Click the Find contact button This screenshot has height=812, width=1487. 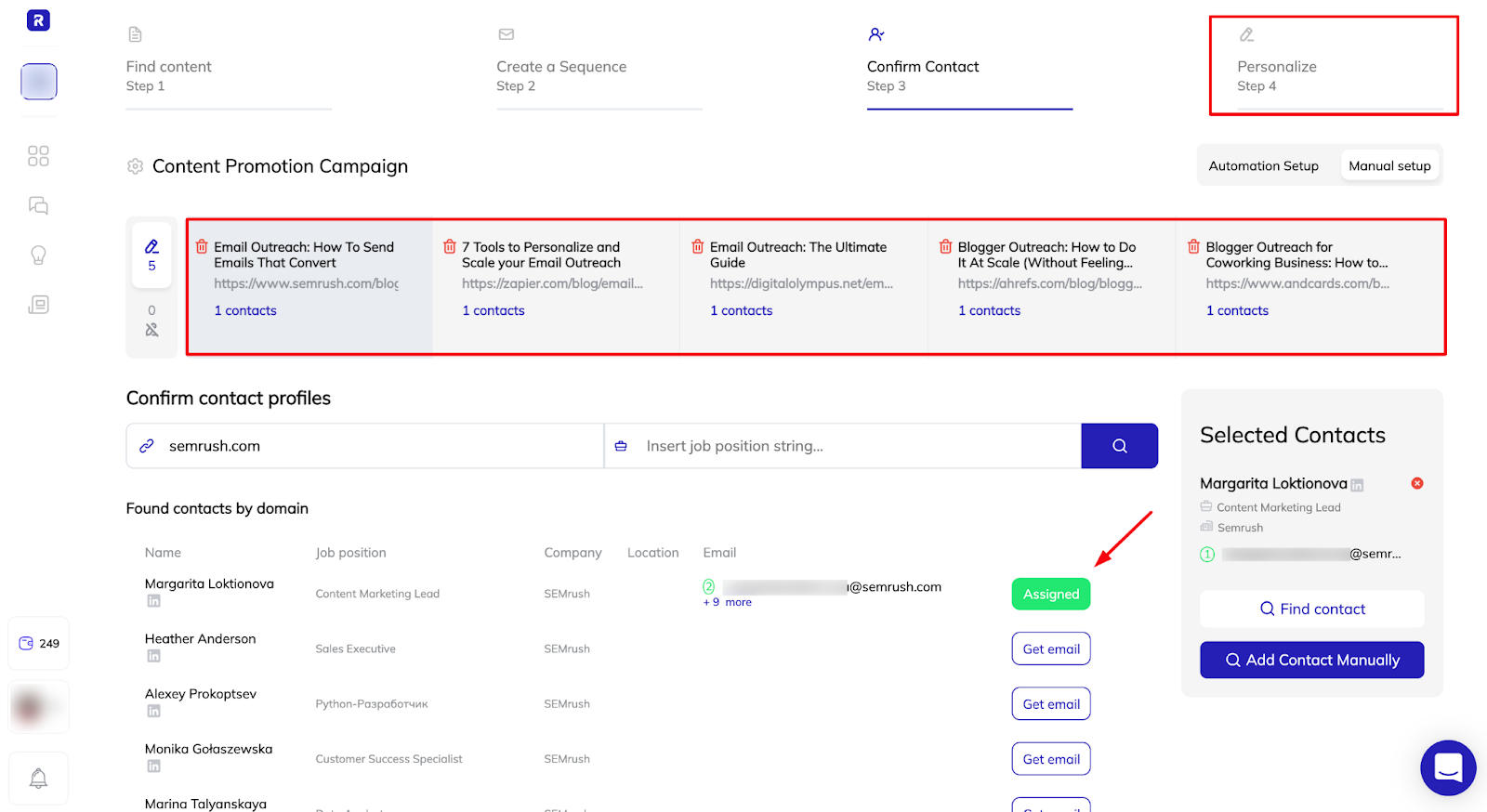pyautogui.click(x=1312, y=609)
